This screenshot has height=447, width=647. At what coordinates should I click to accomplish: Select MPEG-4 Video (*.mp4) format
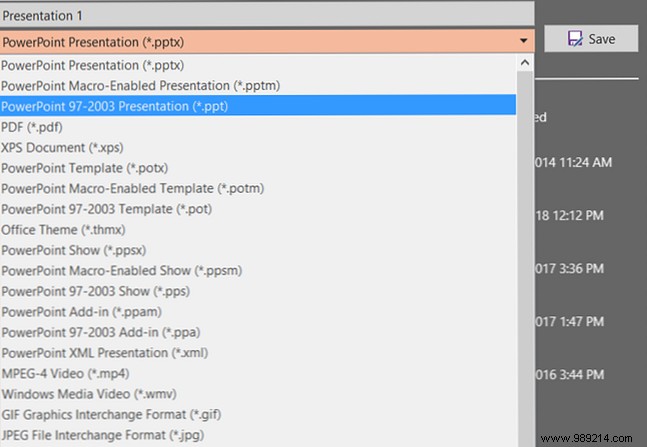point(258,373)
